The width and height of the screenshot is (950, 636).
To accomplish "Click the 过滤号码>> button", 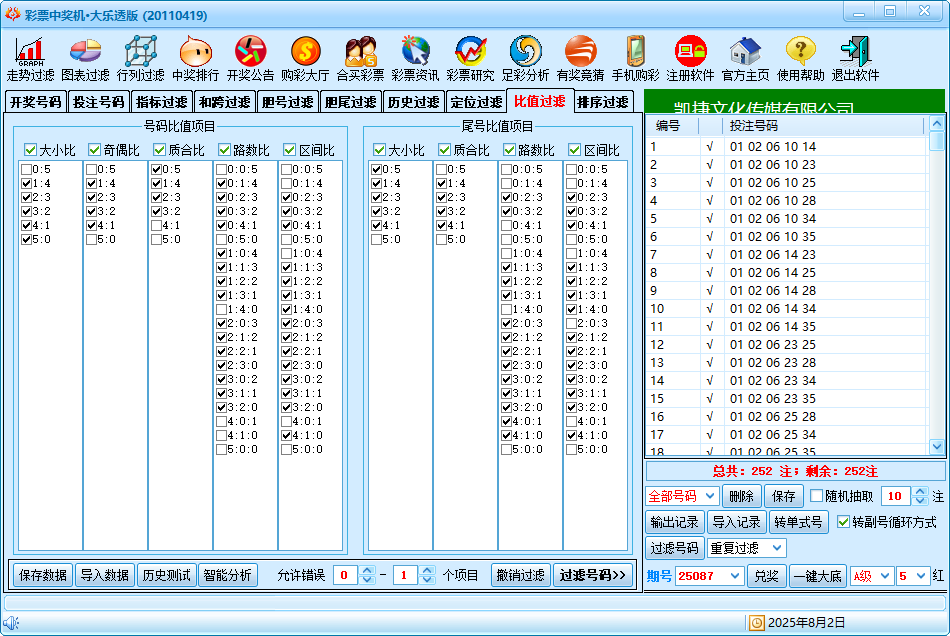I will tap(593, 575).
